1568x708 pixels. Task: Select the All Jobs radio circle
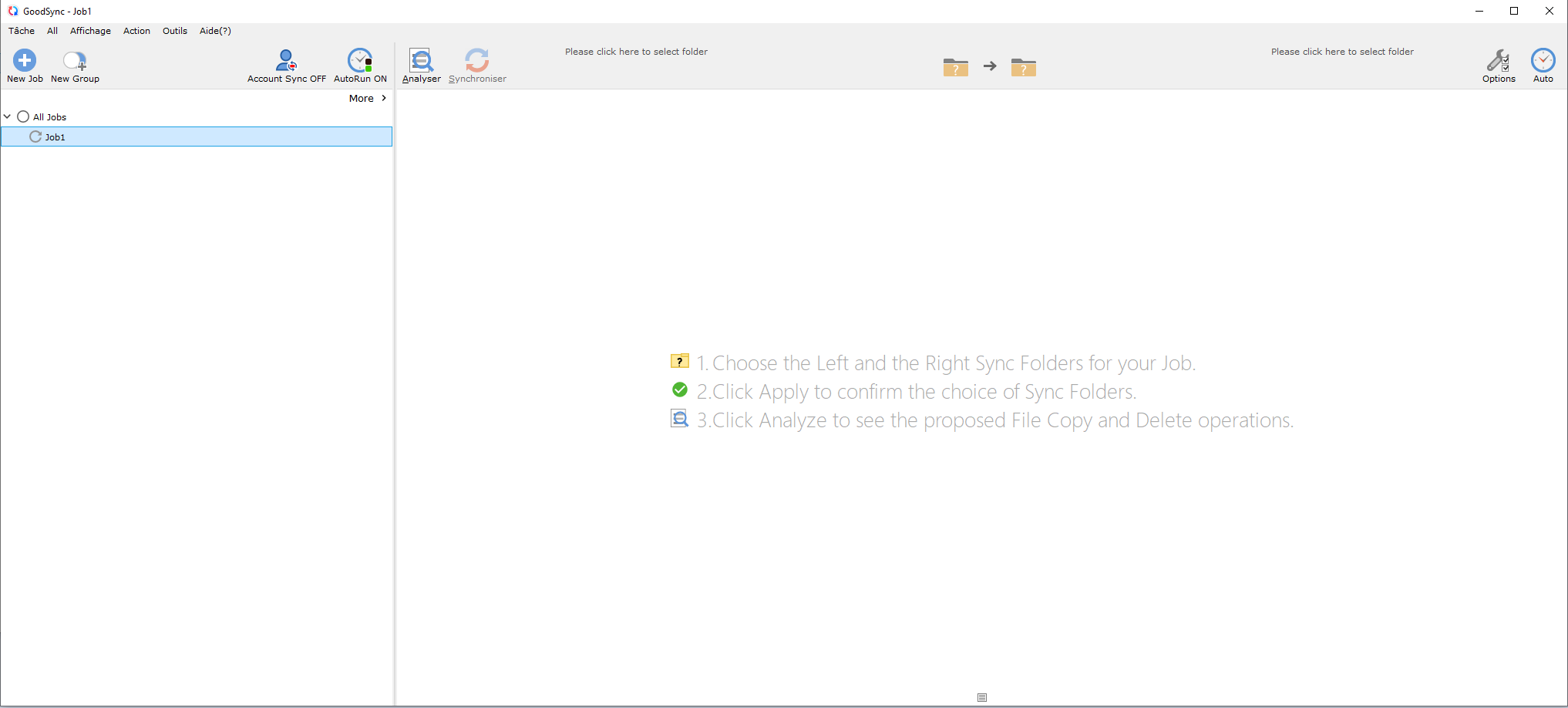(23, 116)
